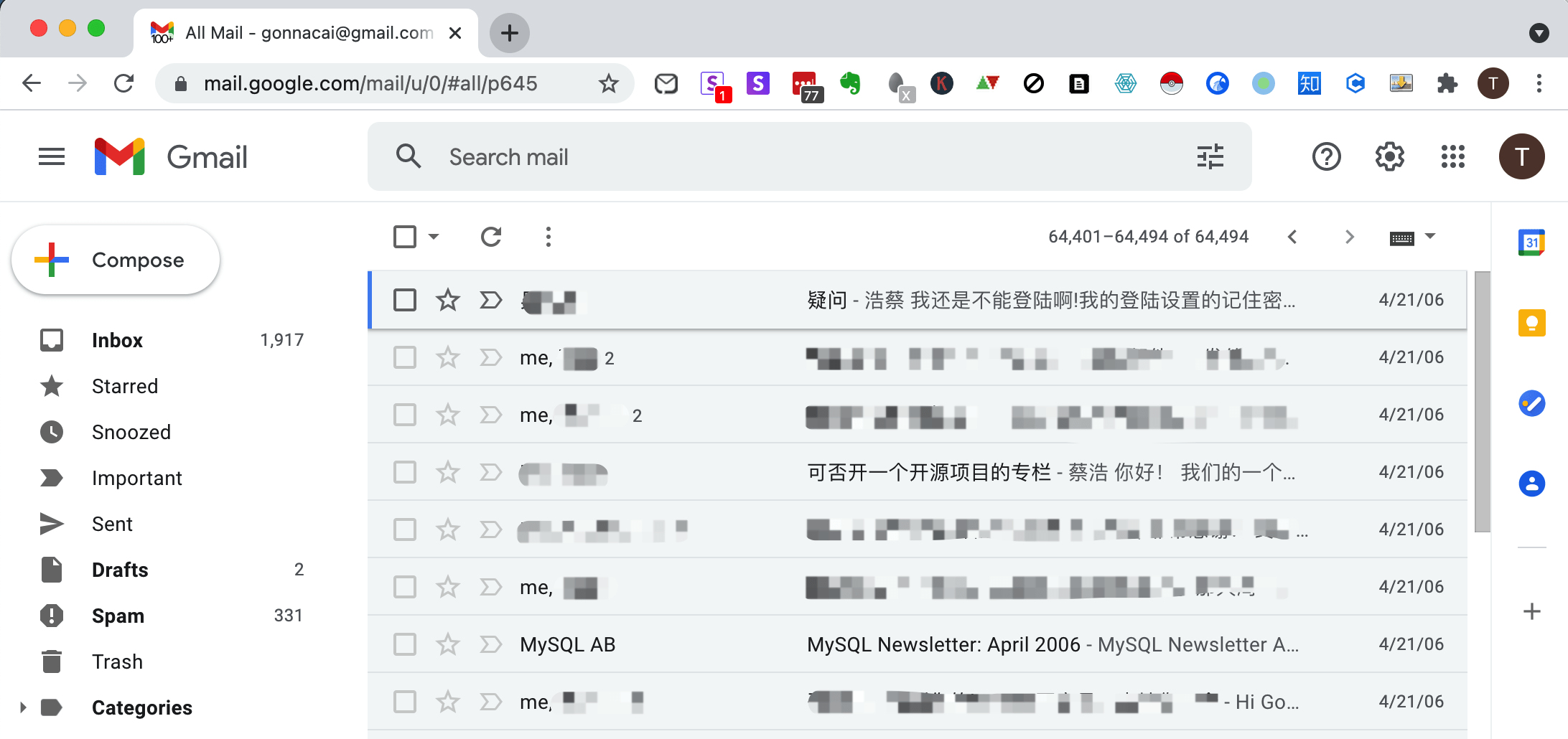1568x739 pixels.
Task: Click the search magnifier icon
Action: (409, 156)
